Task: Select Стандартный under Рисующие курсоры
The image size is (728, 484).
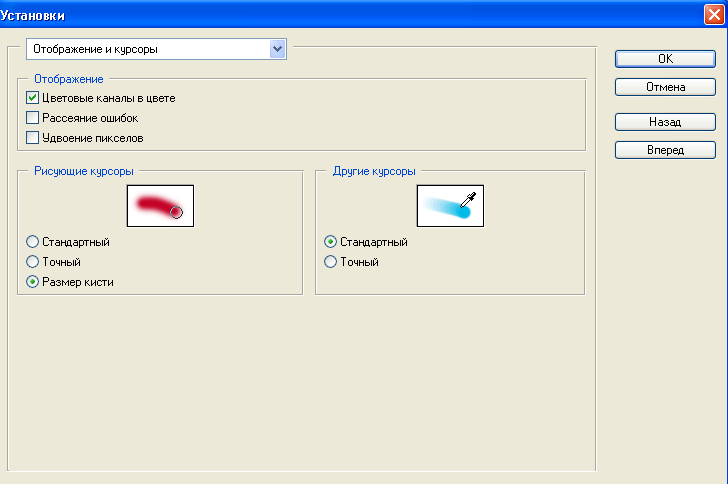Action: point(32,242)
